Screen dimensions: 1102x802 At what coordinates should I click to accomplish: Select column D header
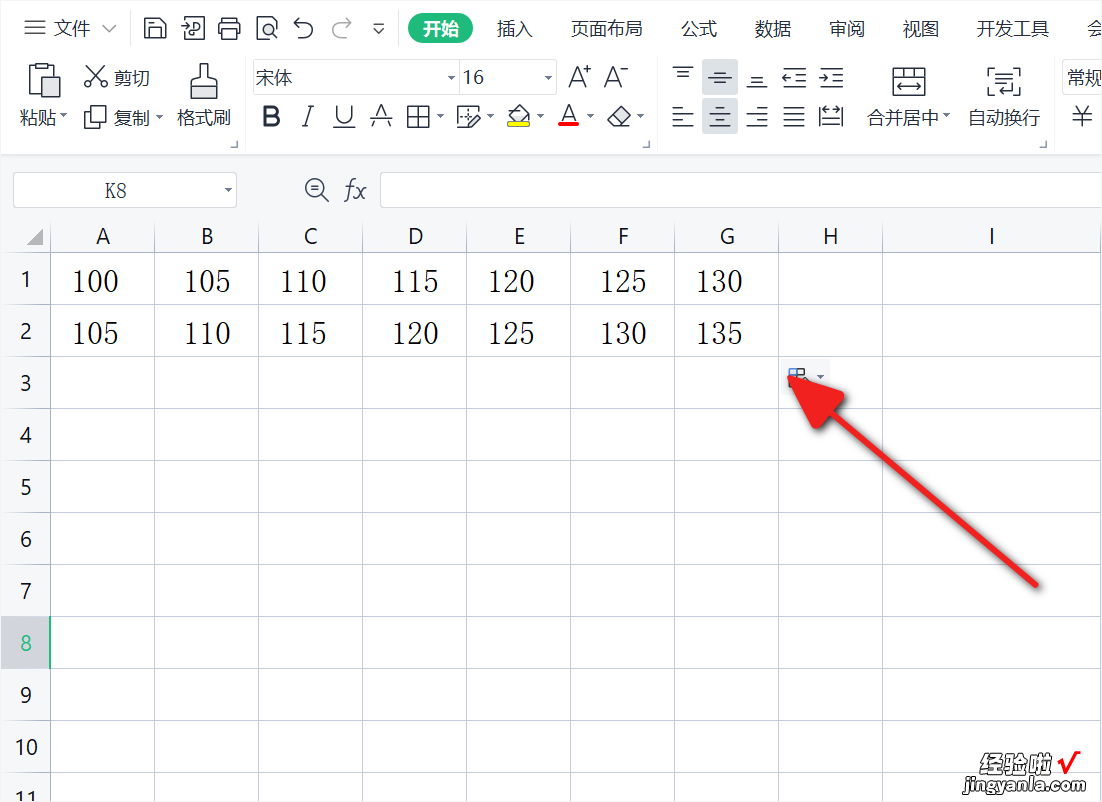click(x=415, y=237)
